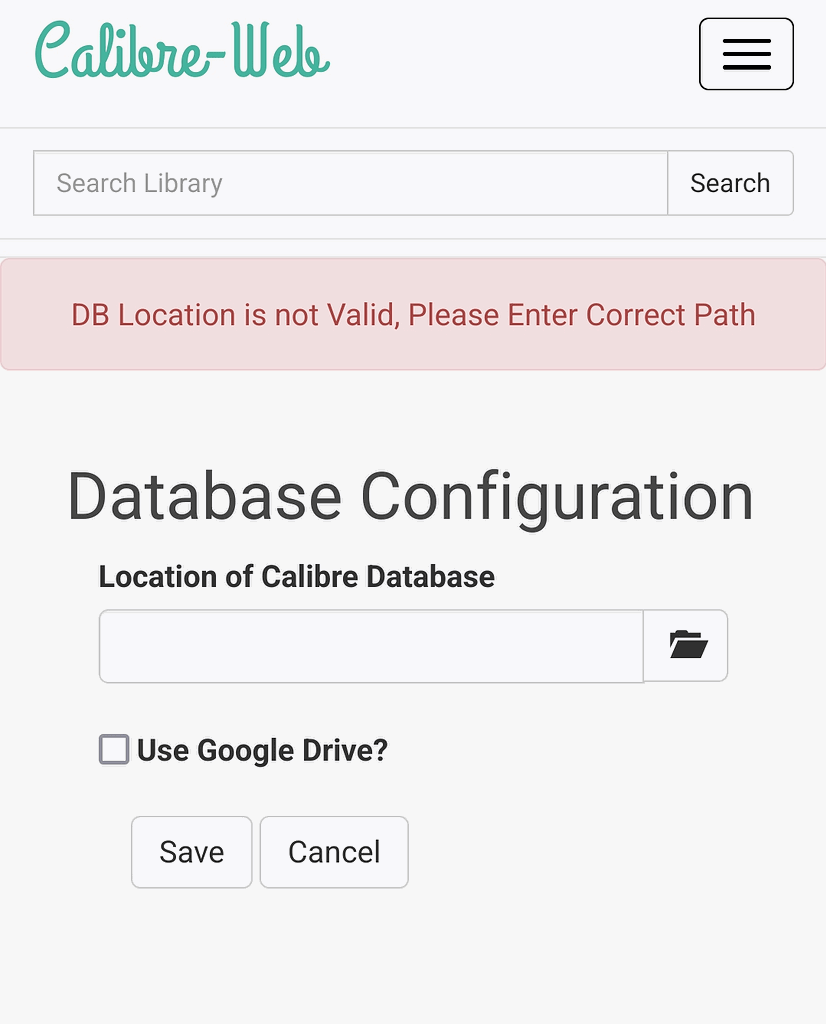Viewport: 826px width, 1024px height.
Task: Click the Database Configuration heading
Action: click(410, 496)
